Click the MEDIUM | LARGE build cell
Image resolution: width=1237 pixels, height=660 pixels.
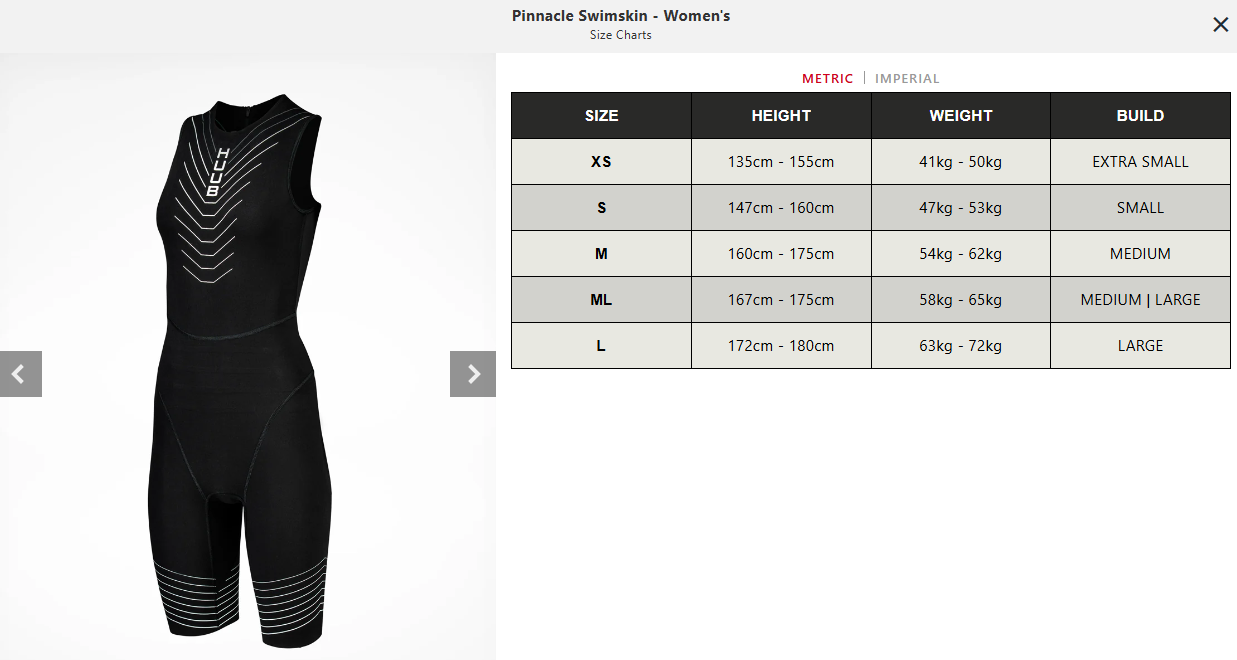tap(1140, 300)
